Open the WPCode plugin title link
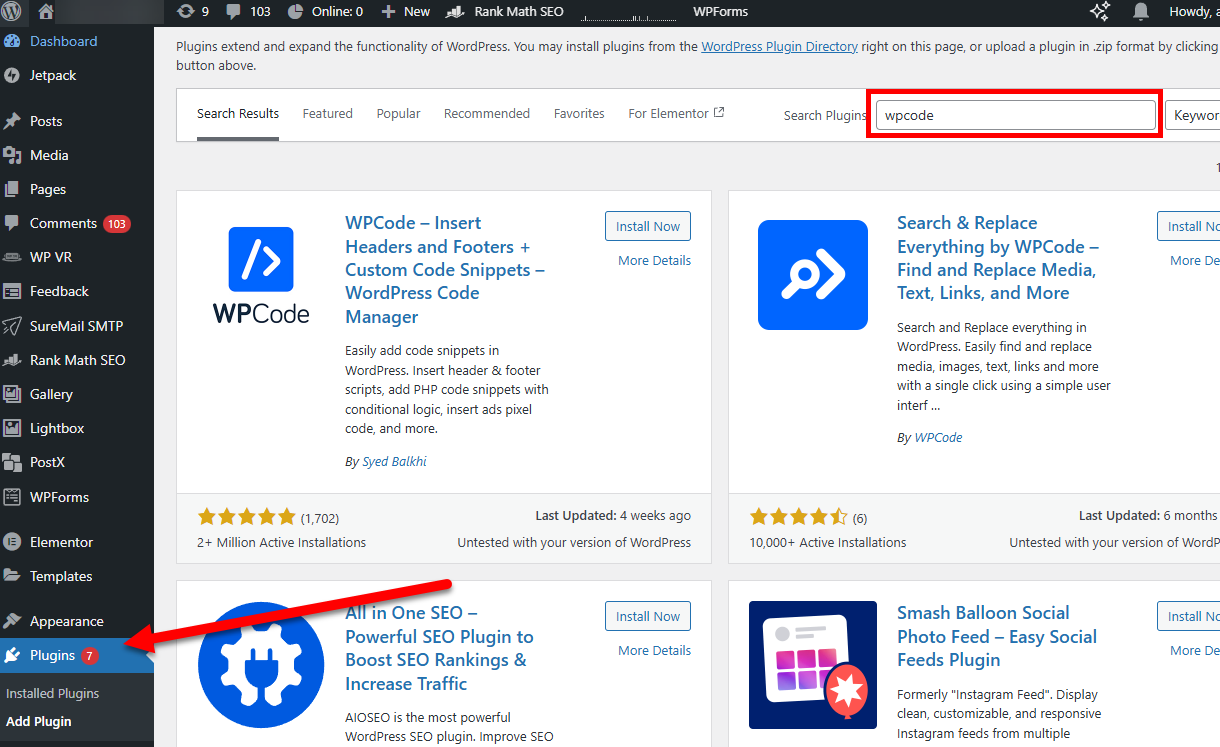The image size is (1220, 747). pyautogui.click(x=445, y=270)
